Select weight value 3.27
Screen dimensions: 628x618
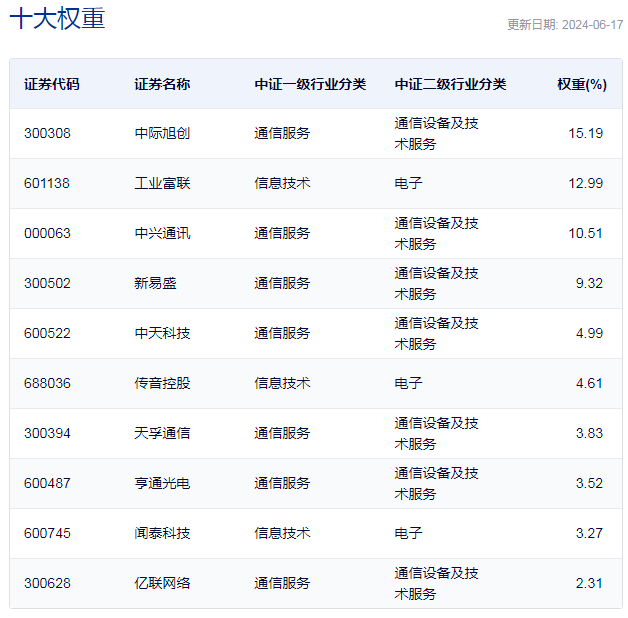coord(589,533)
